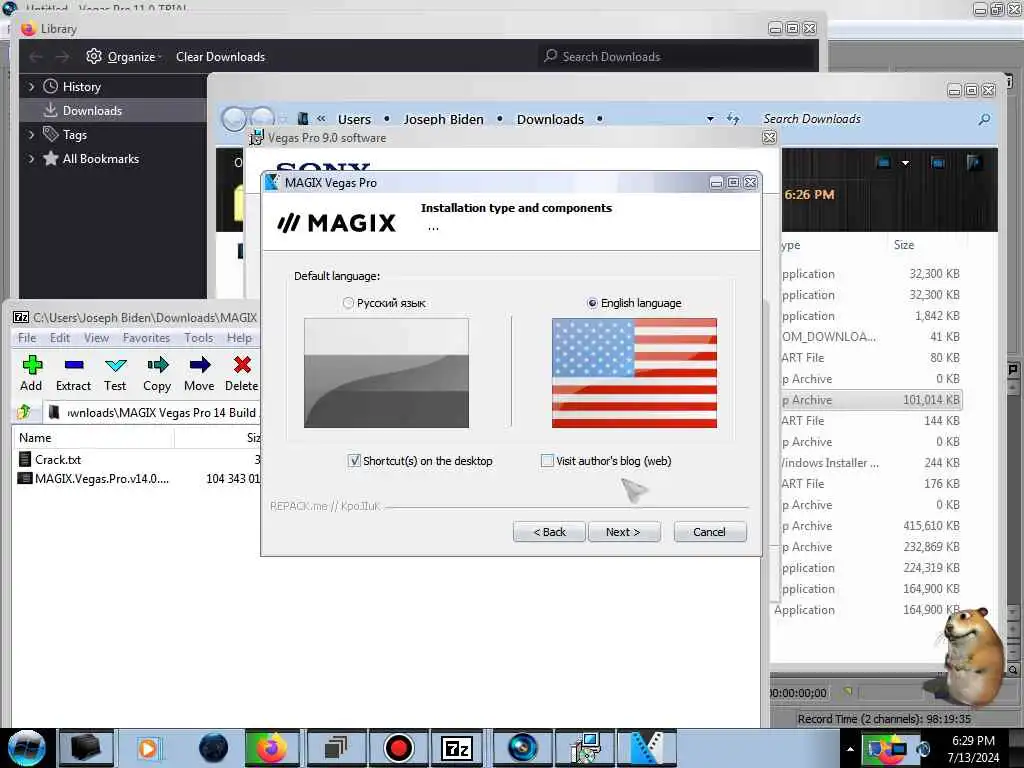Click the 7-Zip path address field

pyautogui.click(x=153, y=412)
